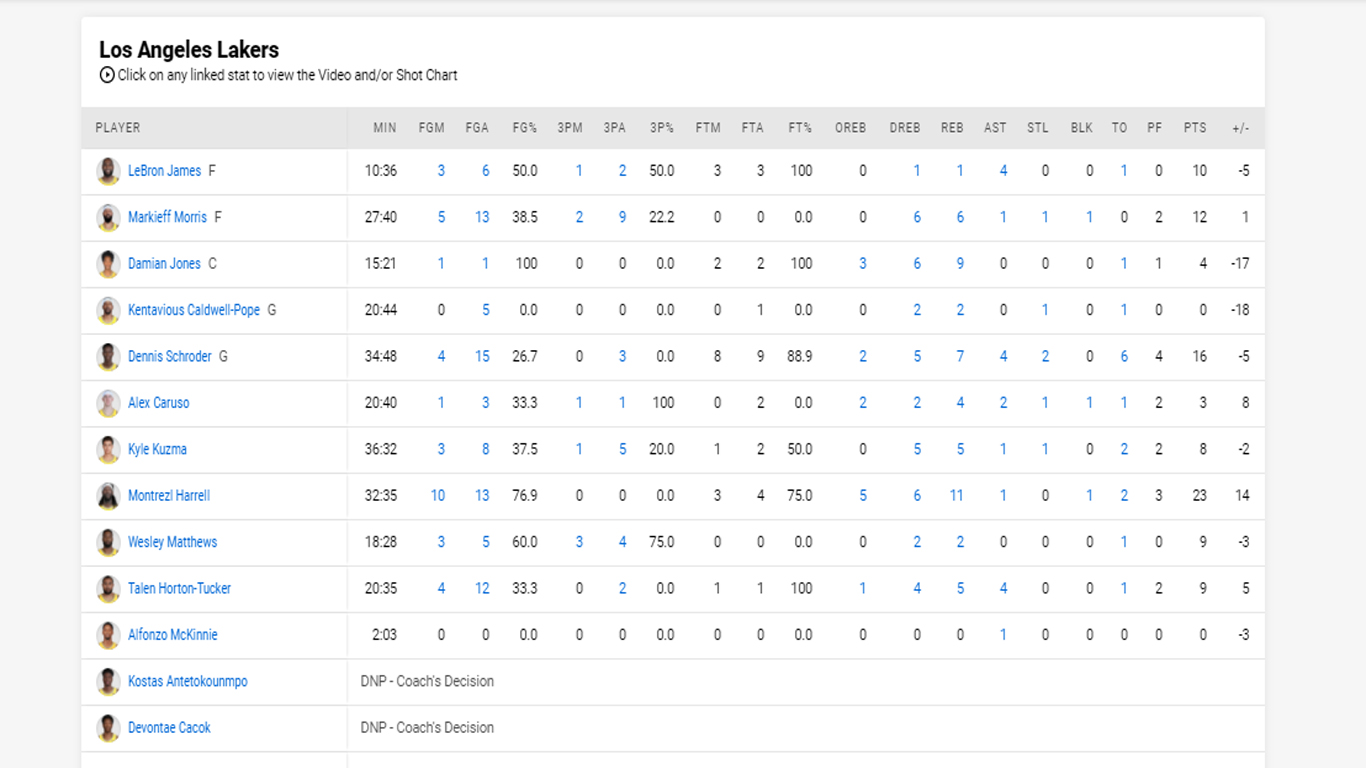Click Dennis Schroder's player headshot
The image size is (1366, 768).
(x=108, y=356)
